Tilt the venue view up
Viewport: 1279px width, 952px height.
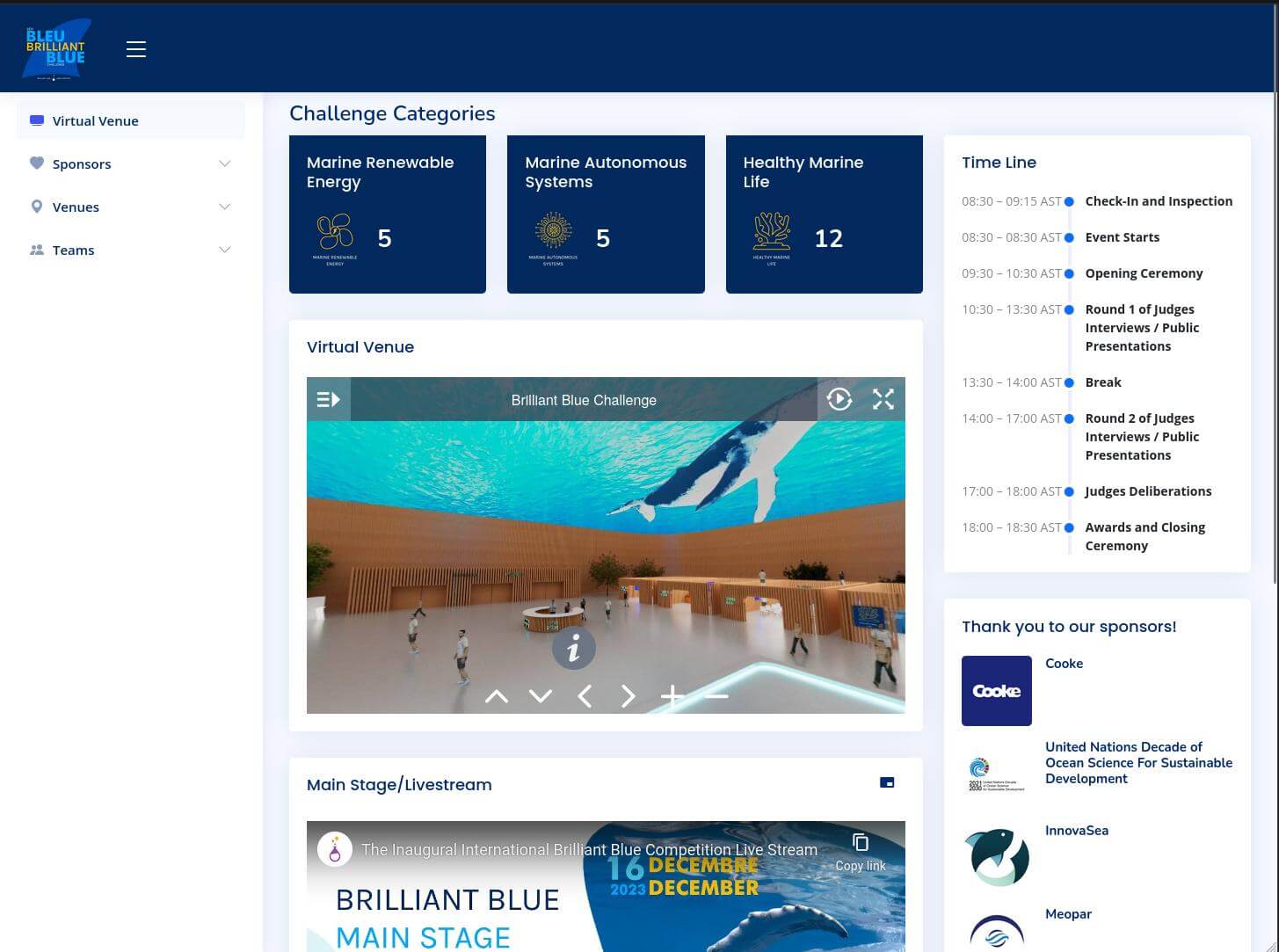click(x=497, y=696)
